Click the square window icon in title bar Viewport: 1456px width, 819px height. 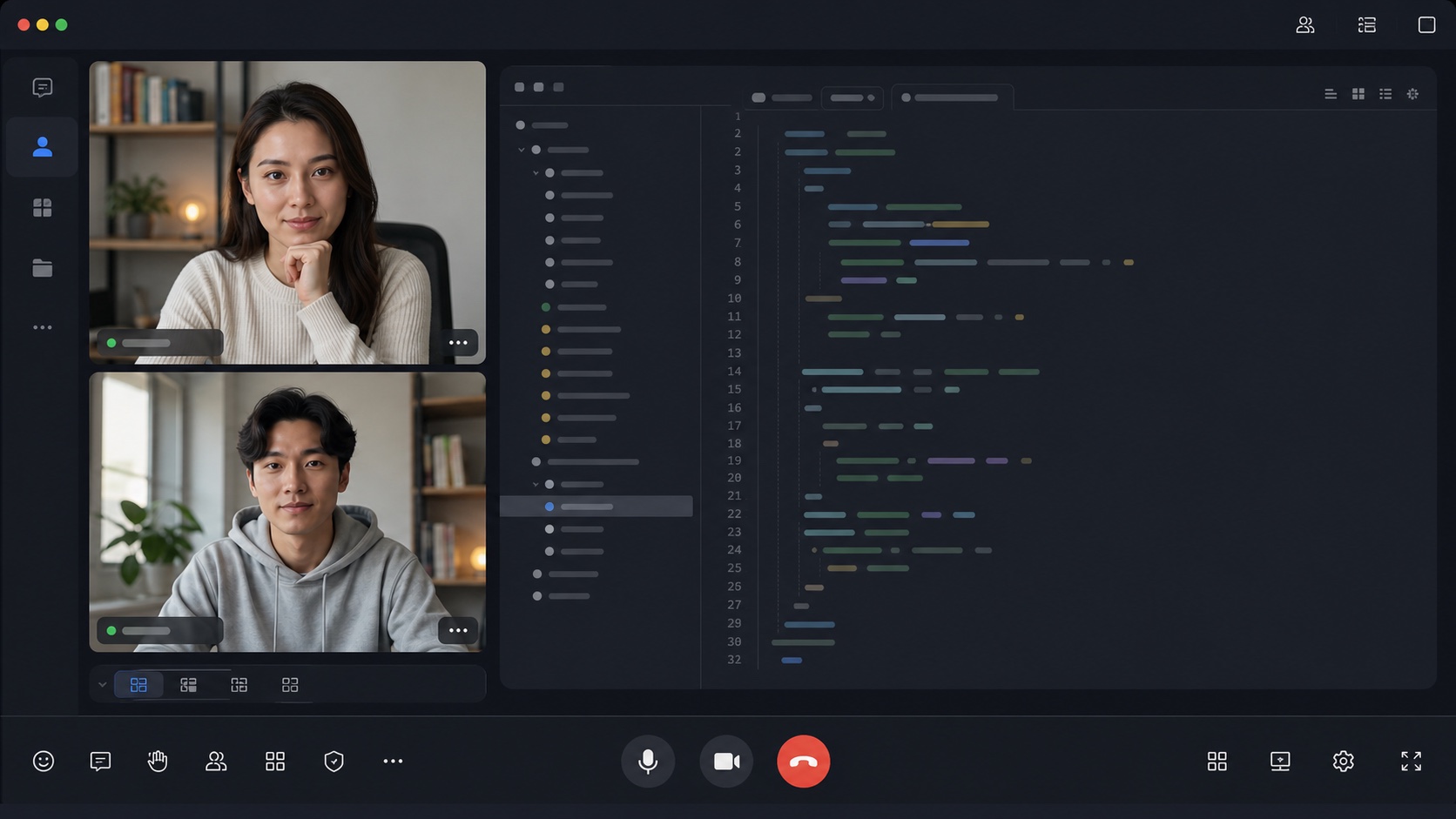point(1426,25)
